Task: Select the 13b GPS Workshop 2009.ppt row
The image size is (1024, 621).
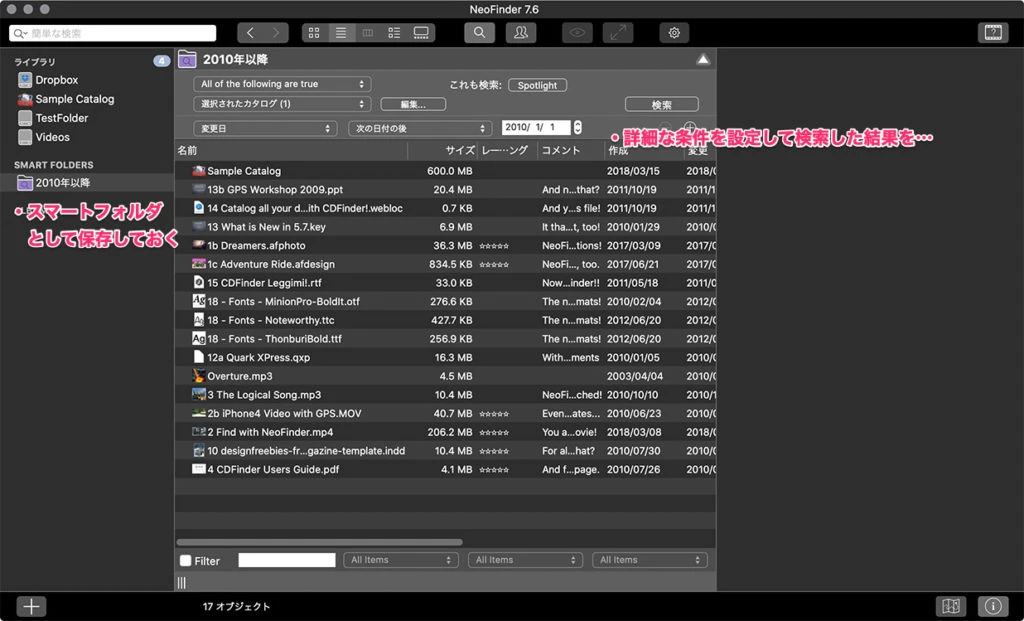Action: (x=445, y=189)
